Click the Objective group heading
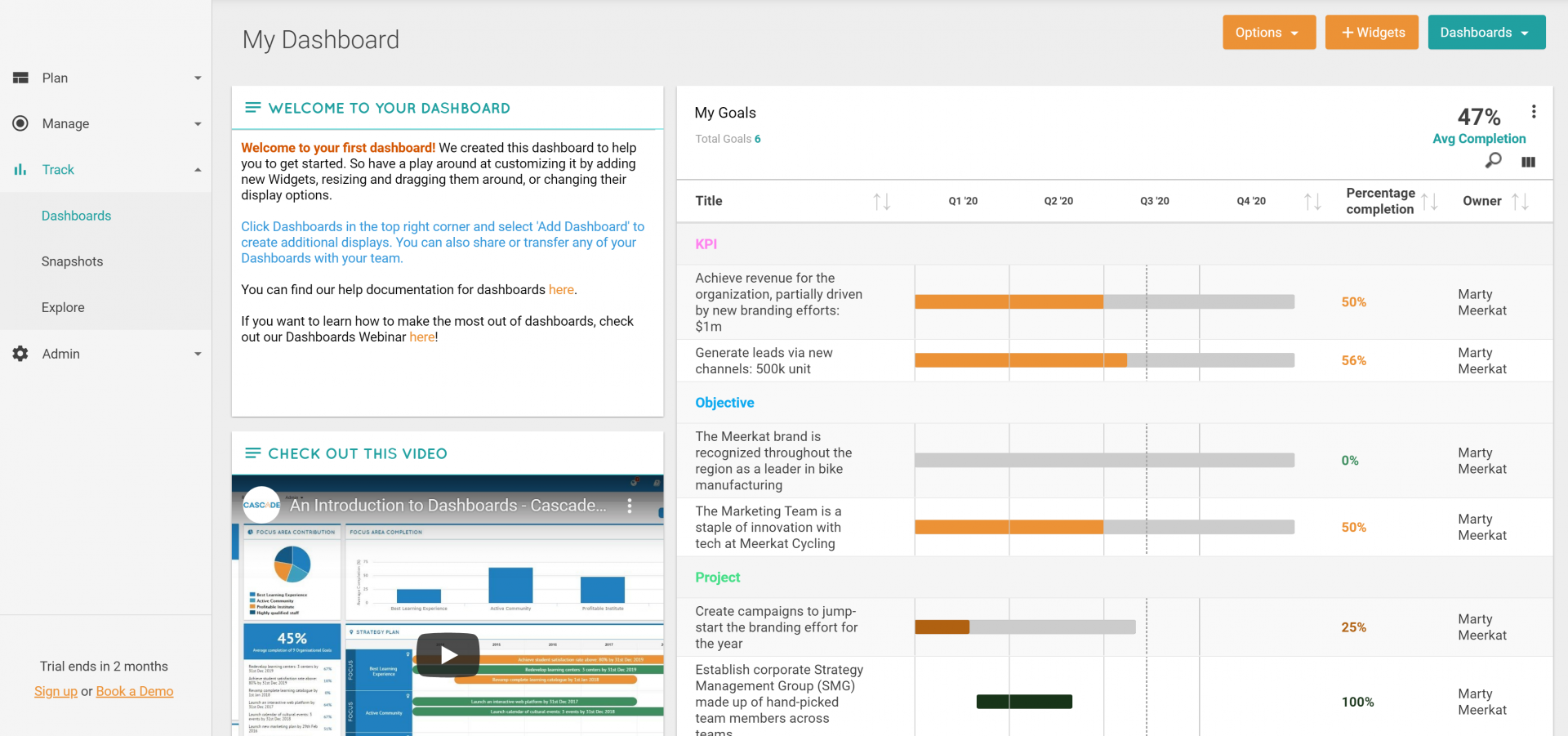This screenshot has height=736, width=1568. 724,403
